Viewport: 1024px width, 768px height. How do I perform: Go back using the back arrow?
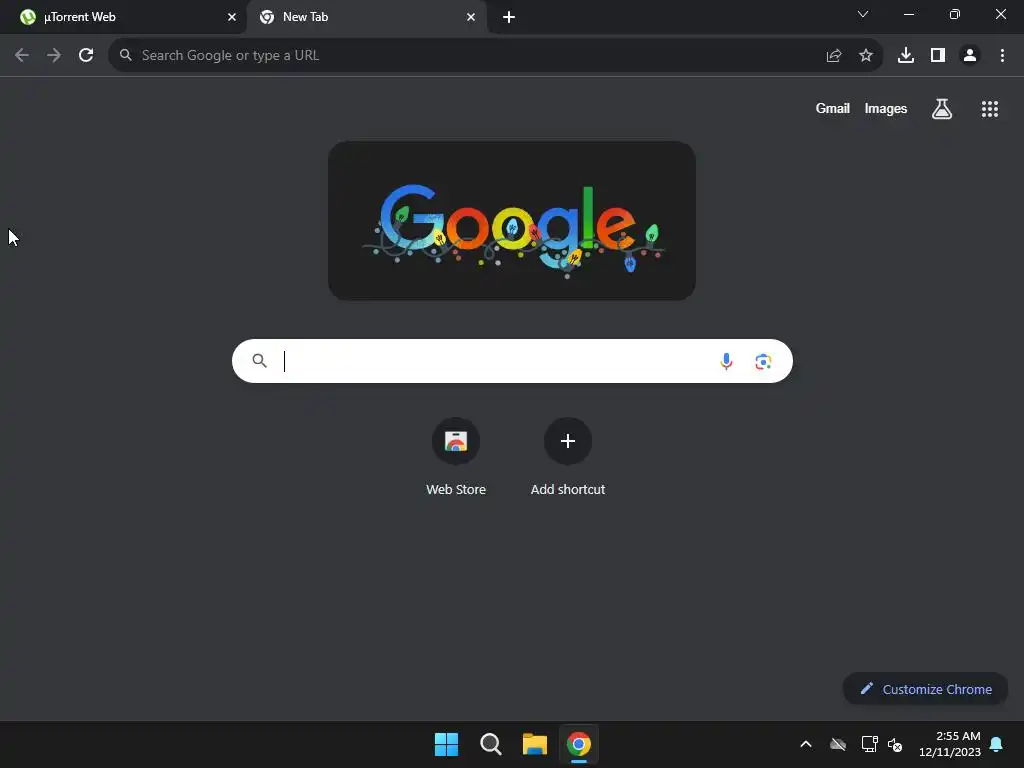point(22,56)
